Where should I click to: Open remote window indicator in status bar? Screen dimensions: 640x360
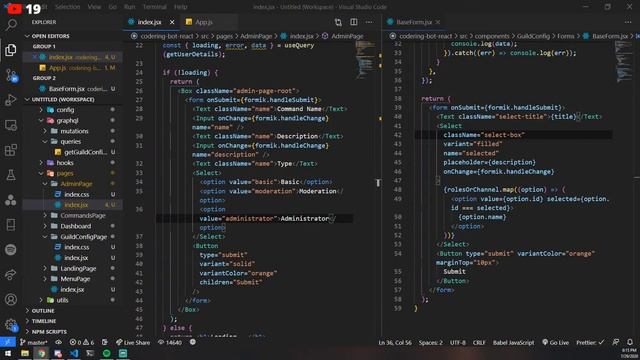[x=8, y=342]
